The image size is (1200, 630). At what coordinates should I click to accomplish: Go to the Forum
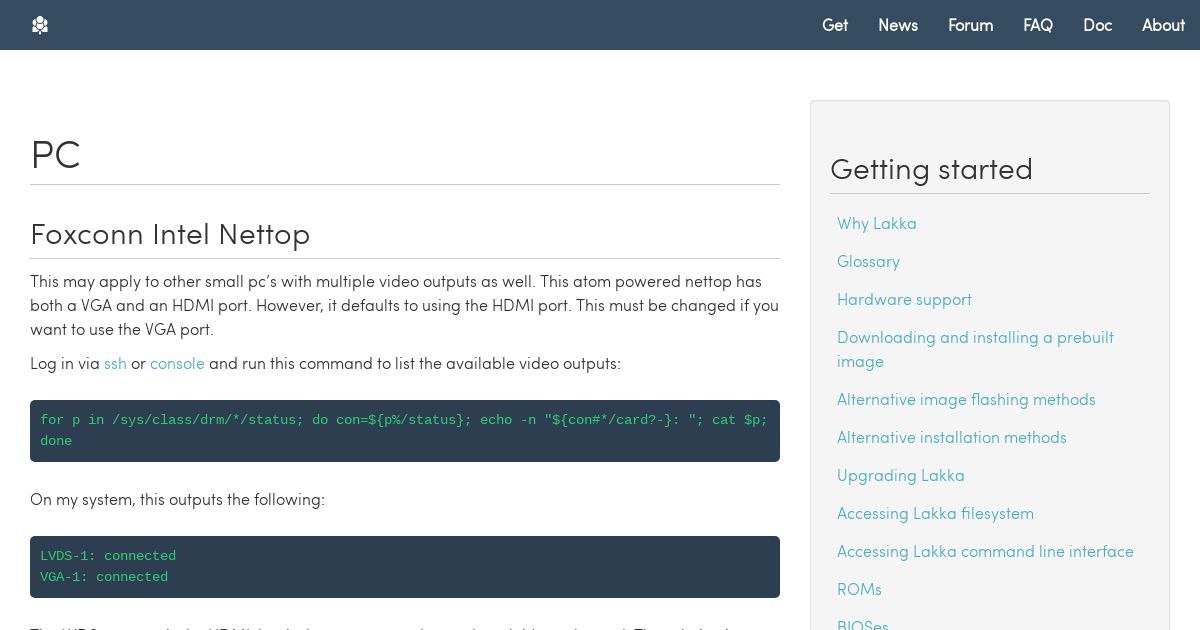point(971,25)
